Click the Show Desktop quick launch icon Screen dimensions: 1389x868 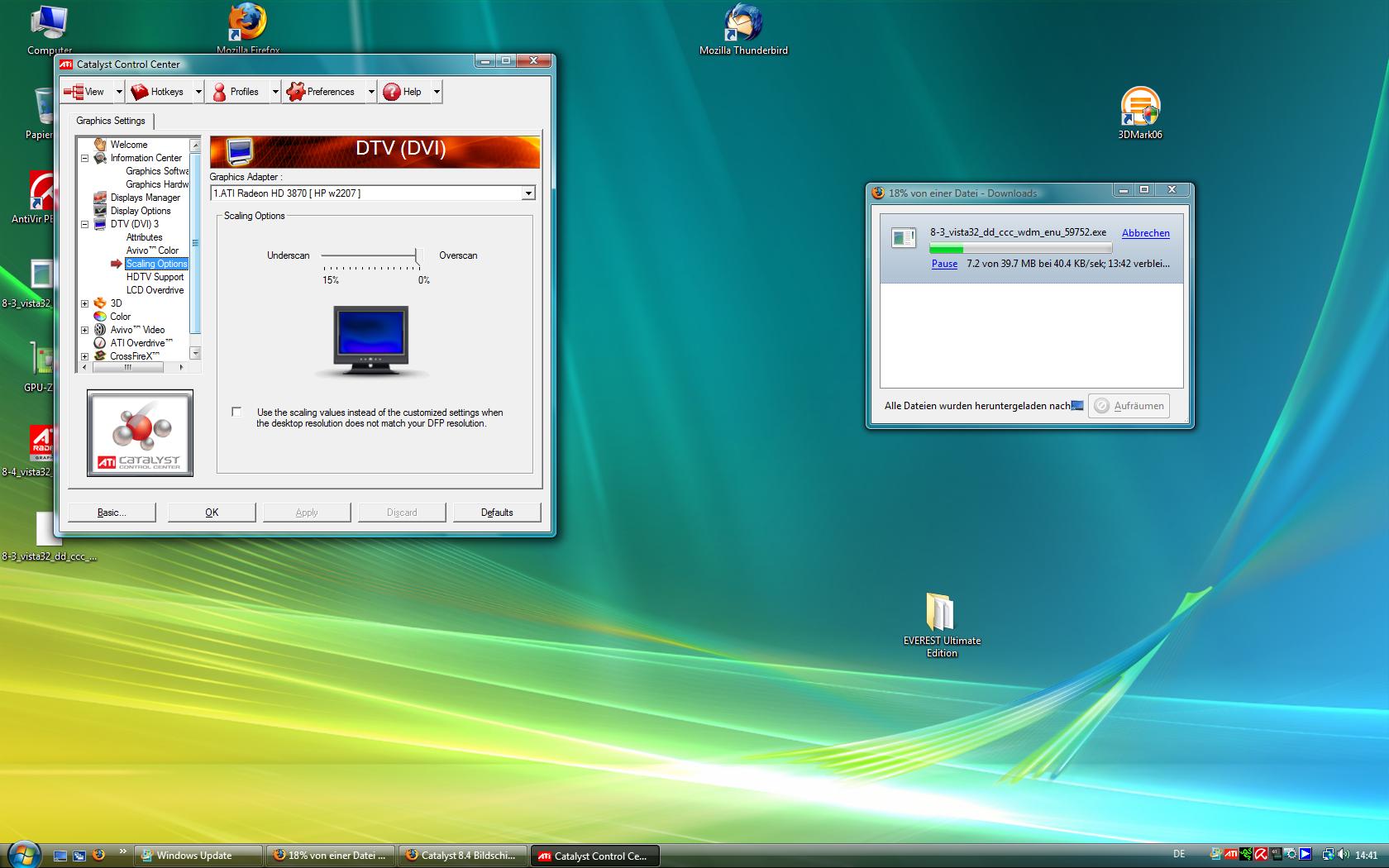click(60, 856)
